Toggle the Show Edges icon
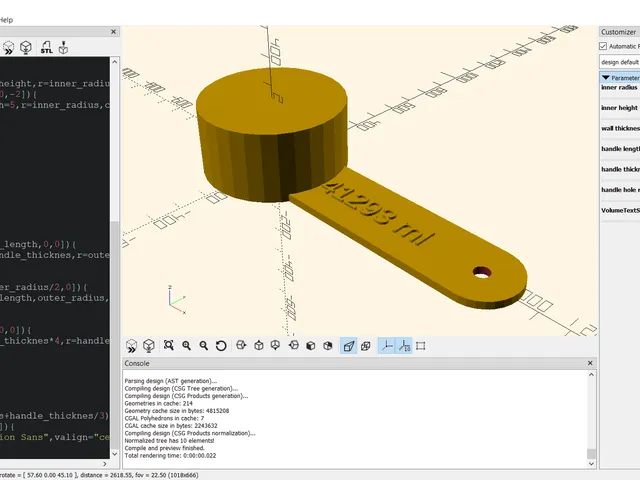The width and height of the screenshot is (640, 480). (421, 346)
